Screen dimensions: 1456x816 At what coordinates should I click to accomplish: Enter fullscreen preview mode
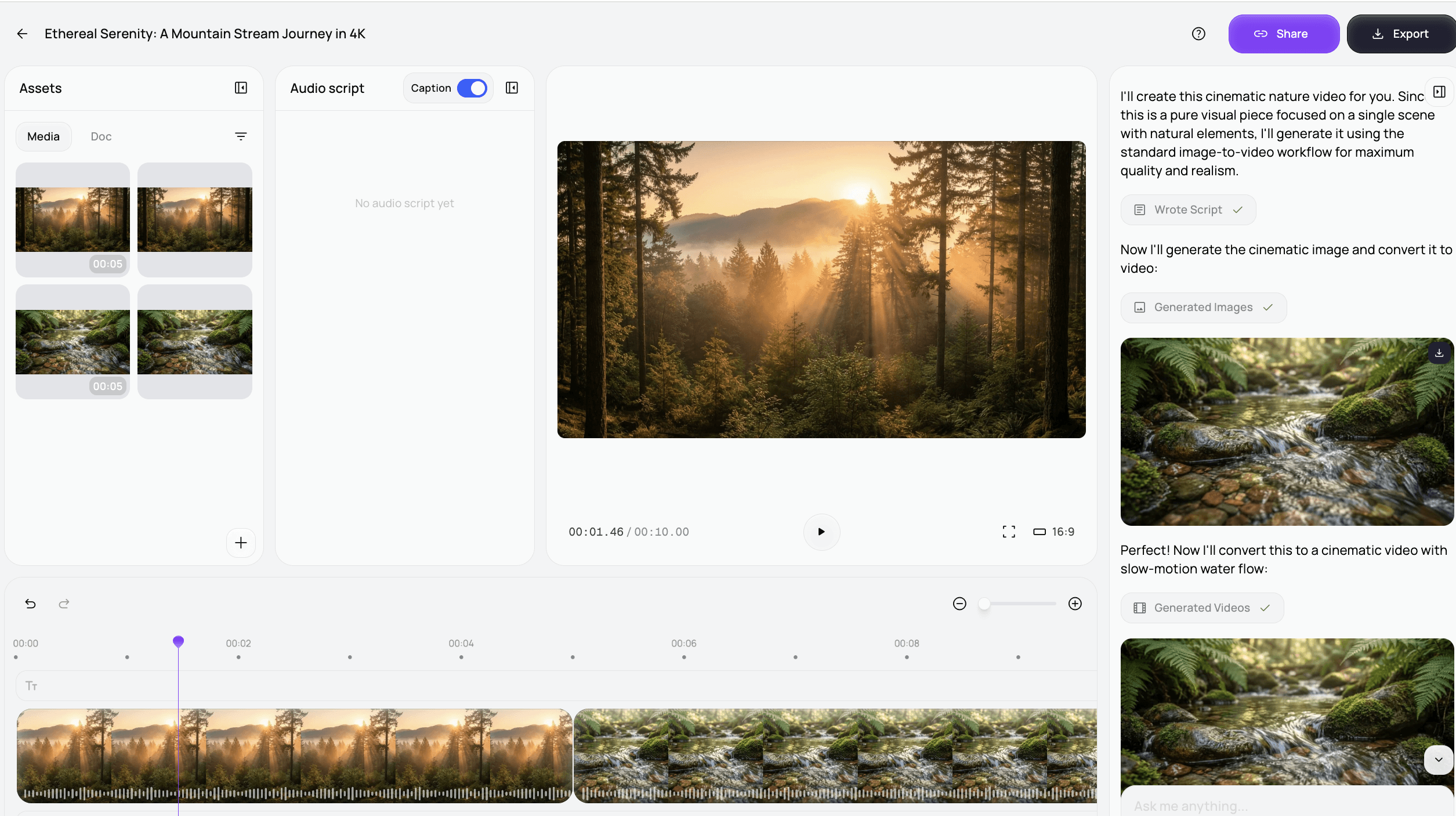1009,532
